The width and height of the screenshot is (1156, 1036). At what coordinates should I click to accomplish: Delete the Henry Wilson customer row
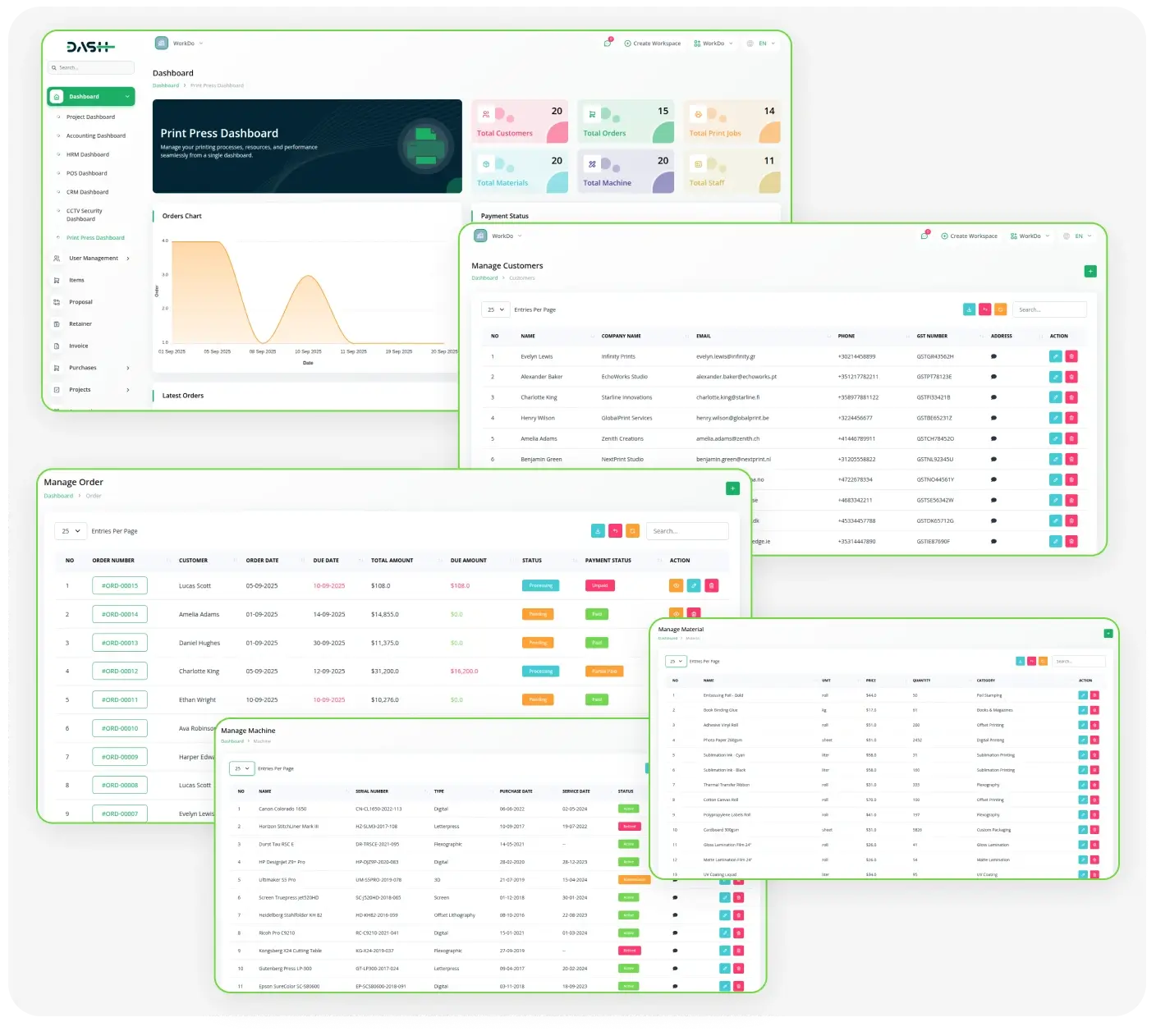point(1071,418)
